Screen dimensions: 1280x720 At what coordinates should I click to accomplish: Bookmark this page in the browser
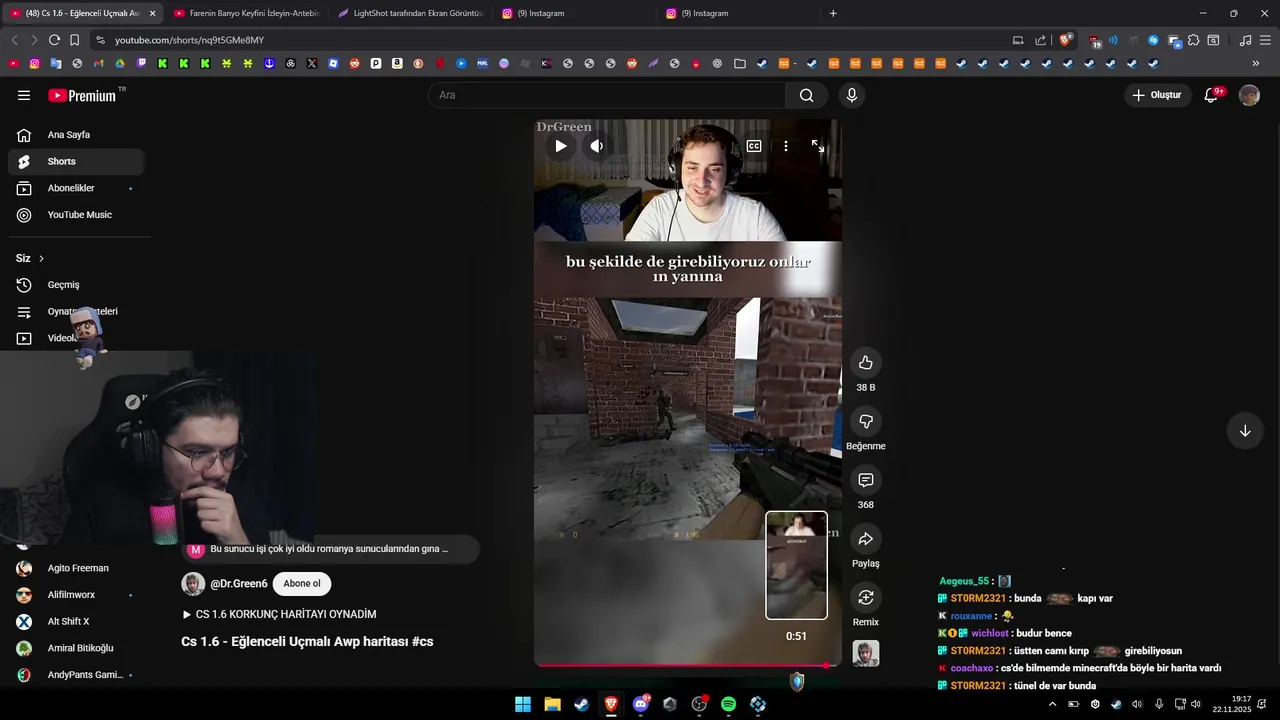(74, 40)
